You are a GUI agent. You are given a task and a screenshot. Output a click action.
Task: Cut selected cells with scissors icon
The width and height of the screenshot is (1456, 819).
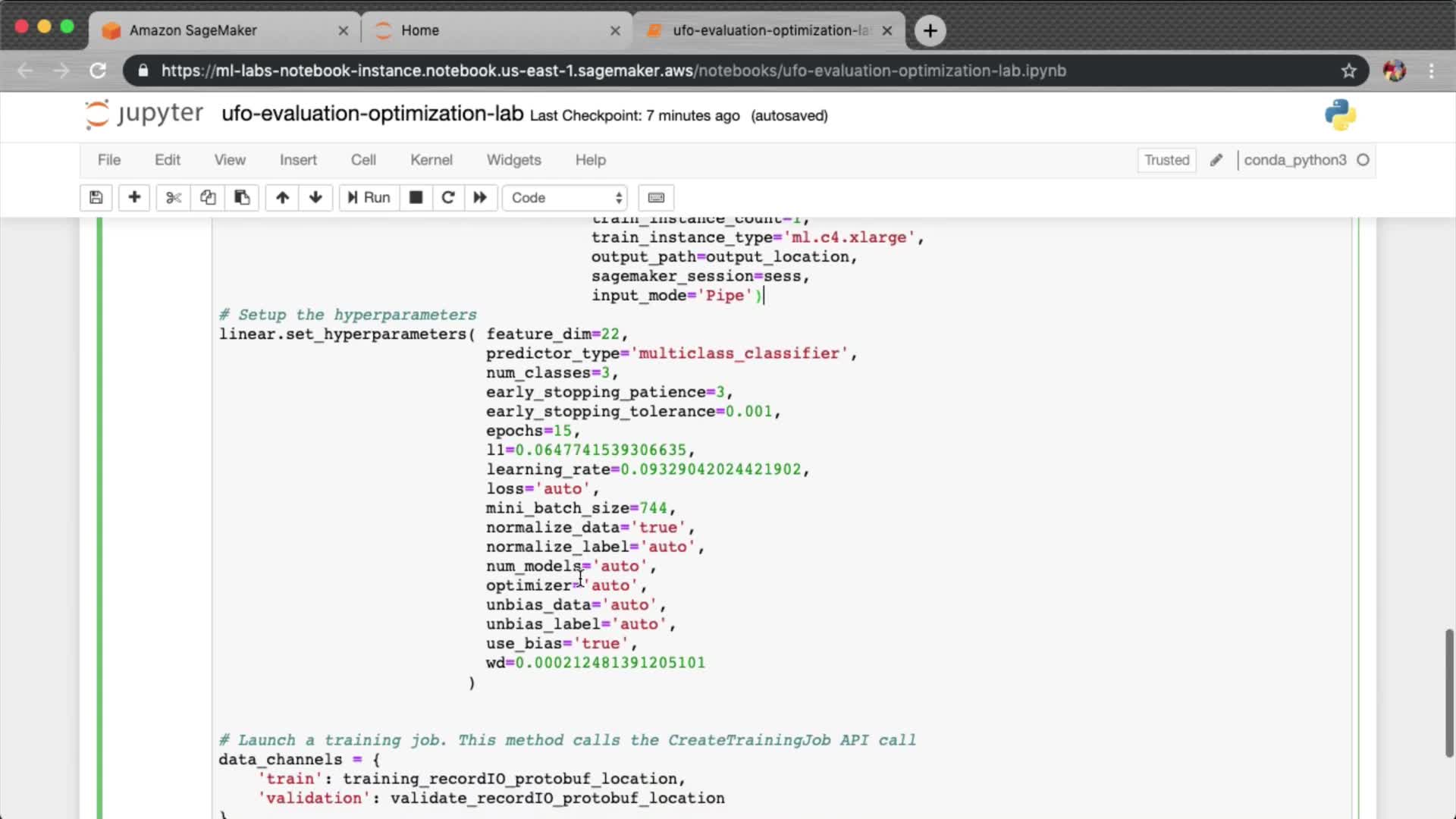pos(174,198)
